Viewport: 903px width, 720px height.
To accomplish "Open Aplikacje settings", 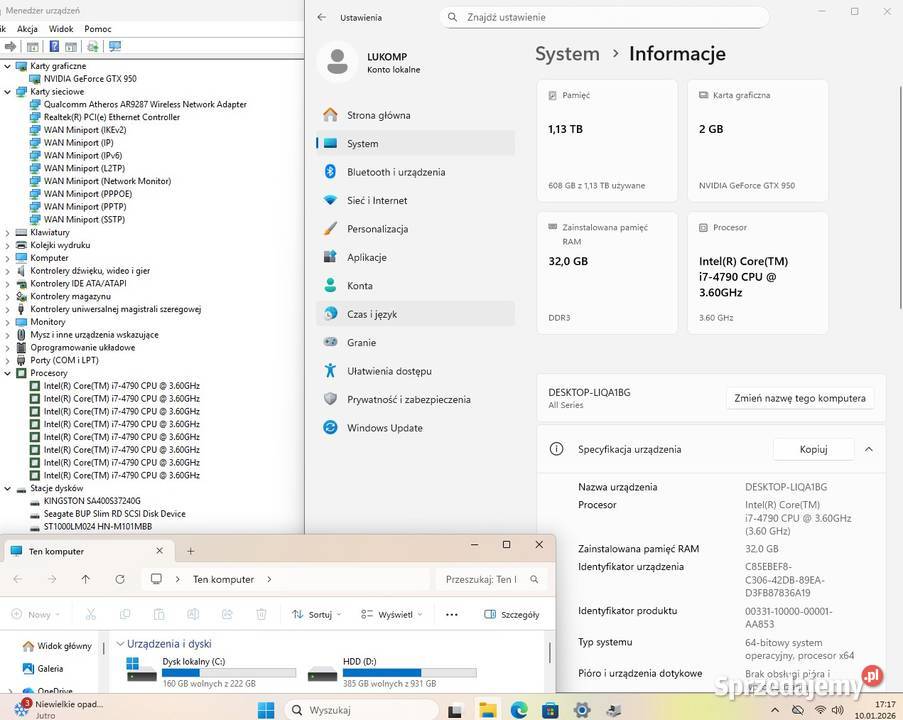I will click(415, 257).
